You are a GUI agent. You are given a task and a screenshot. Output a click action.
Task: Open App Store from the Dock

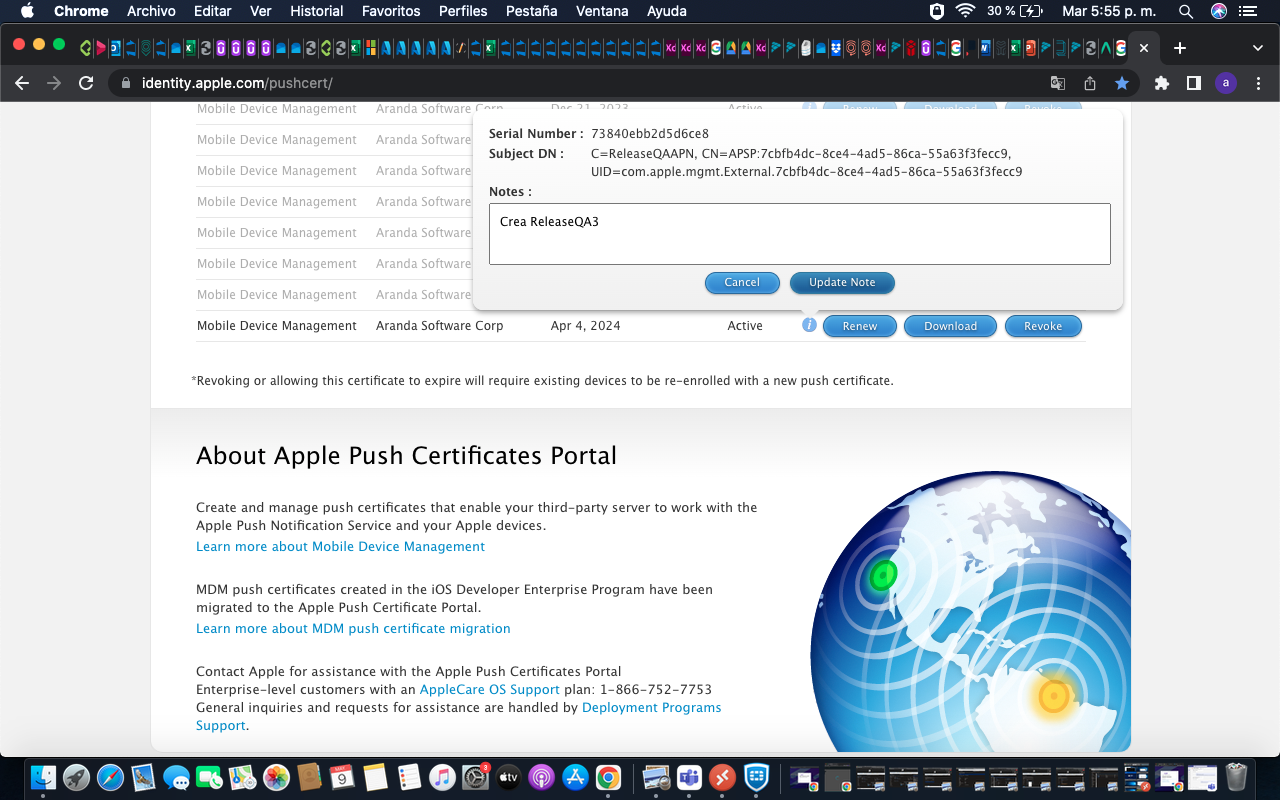pos(574,777)
